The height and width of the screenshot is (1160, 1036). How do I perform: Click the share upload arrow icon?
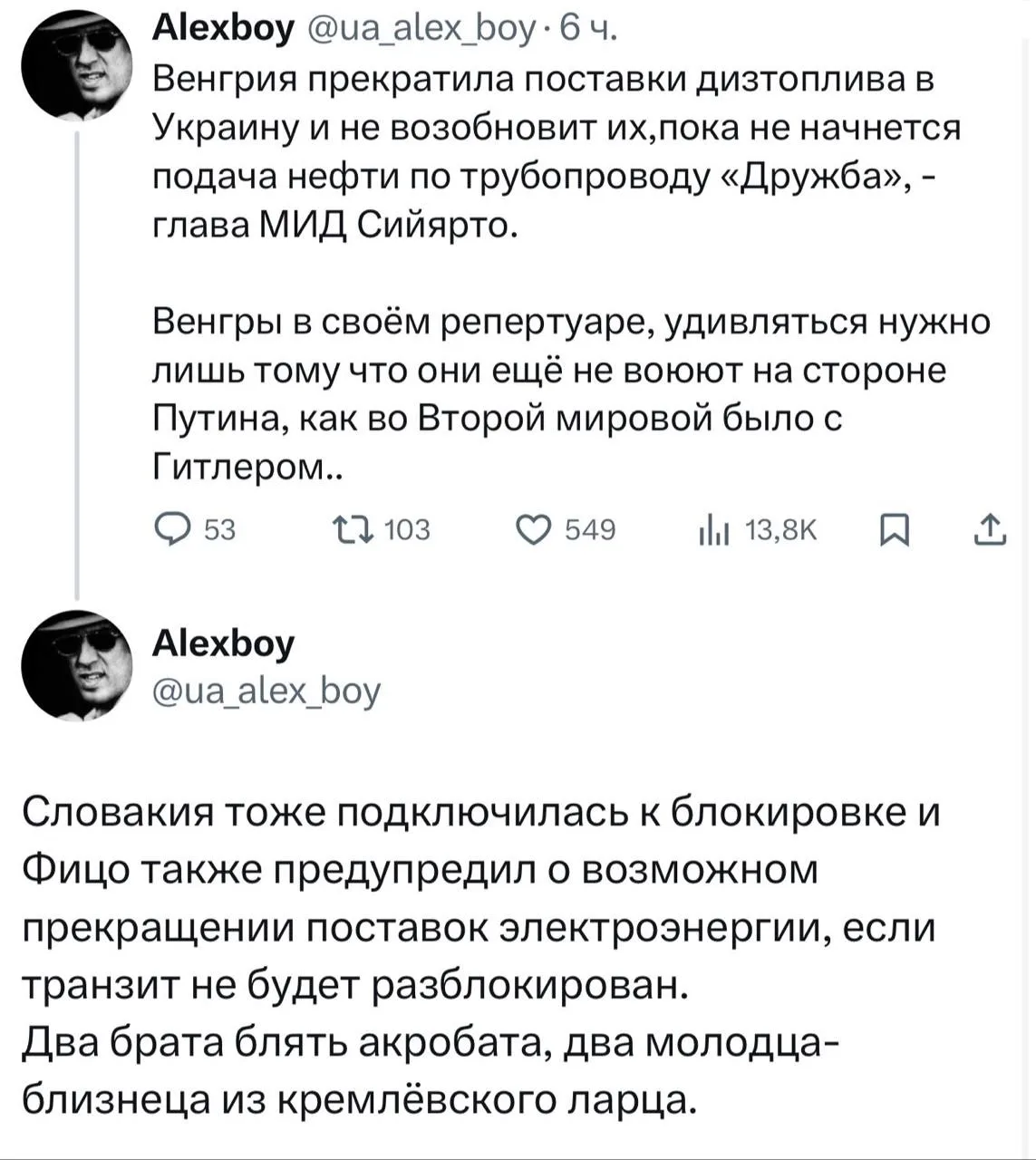click(x=989, y=529)
